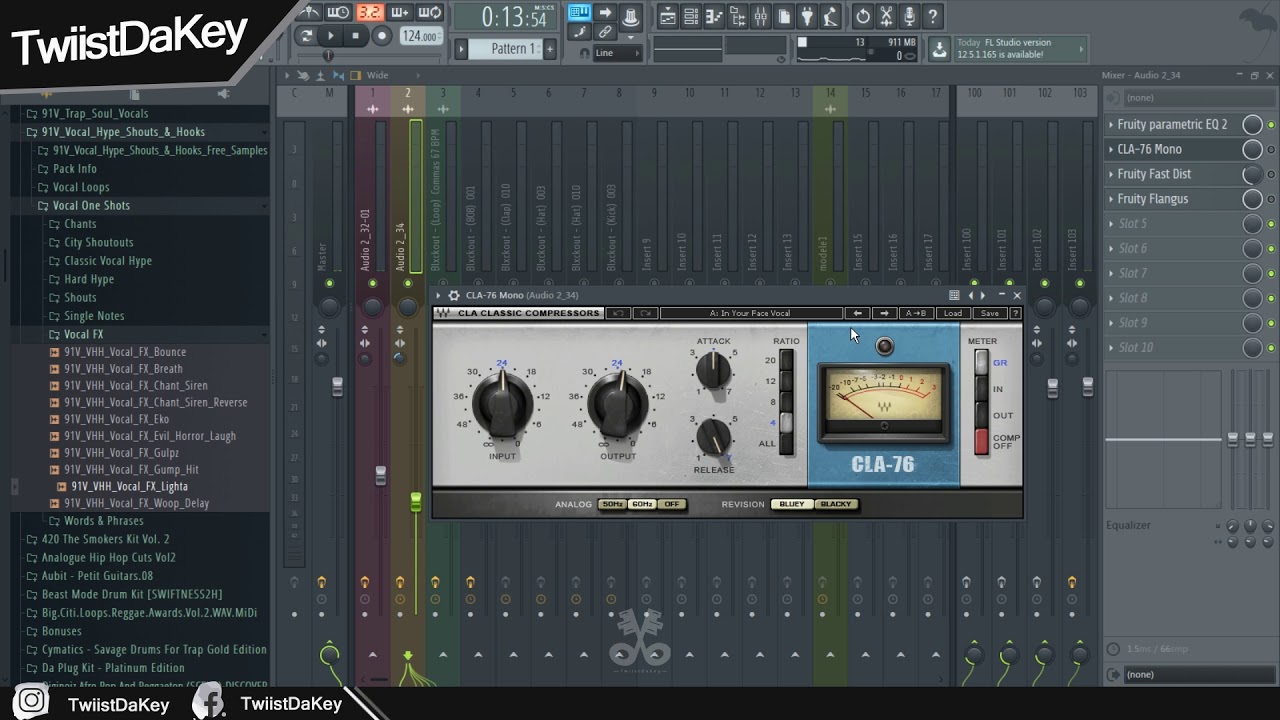Select 91V_VHH_Vocal_FX_Evil_Horror_Laugh sample

150,436
